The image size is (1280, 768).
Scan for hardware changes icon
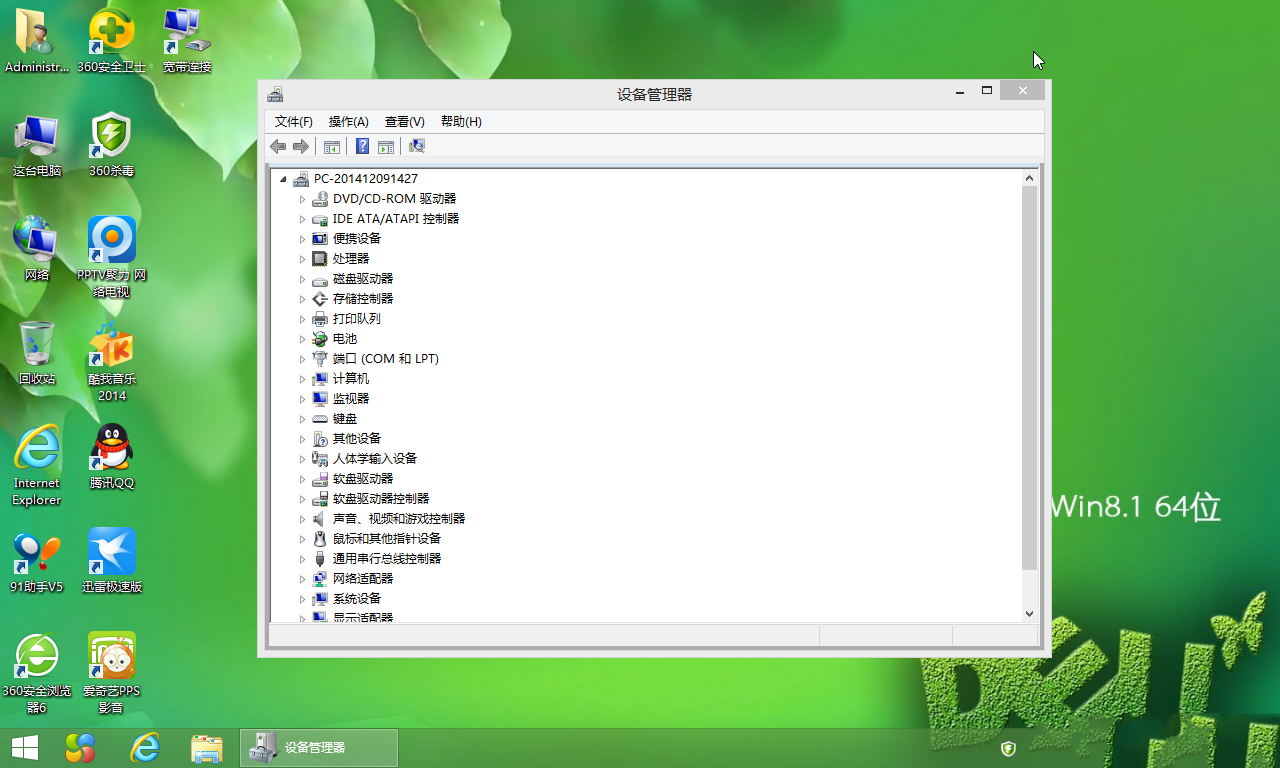417,146
